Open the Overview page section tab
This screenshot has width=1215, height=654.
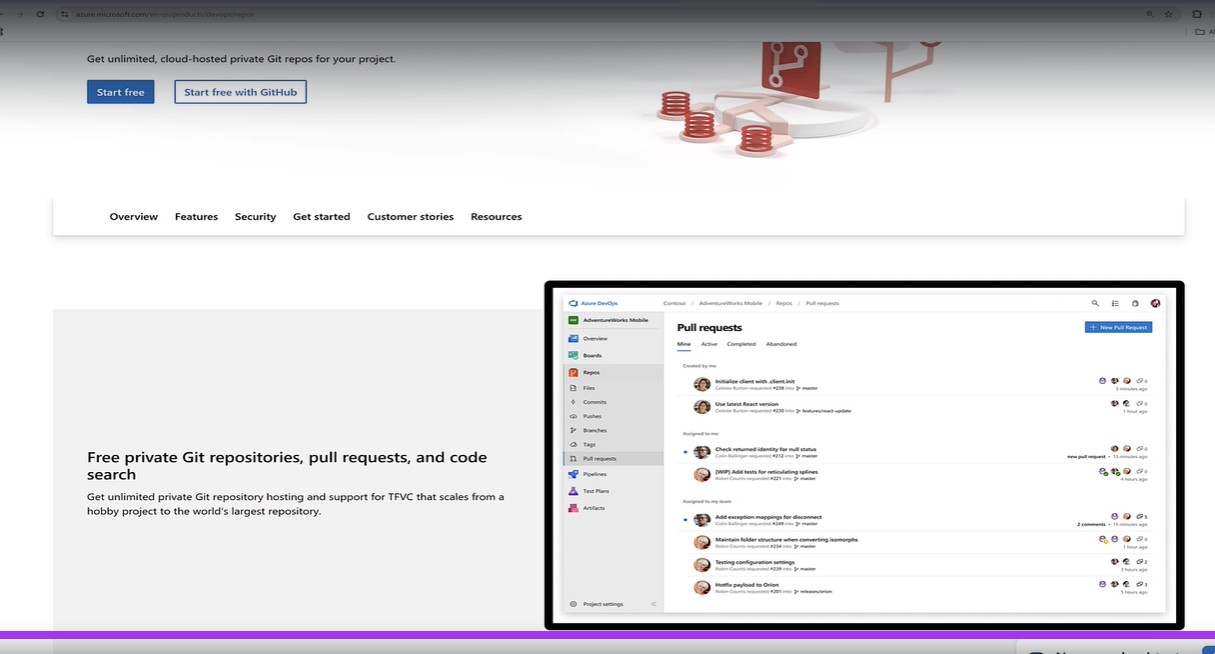coord(134,217)
